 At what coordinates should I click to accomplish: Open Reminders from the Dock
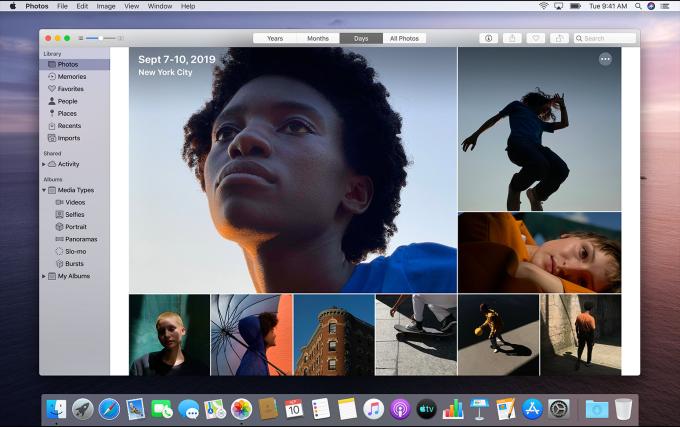(321, 409)
